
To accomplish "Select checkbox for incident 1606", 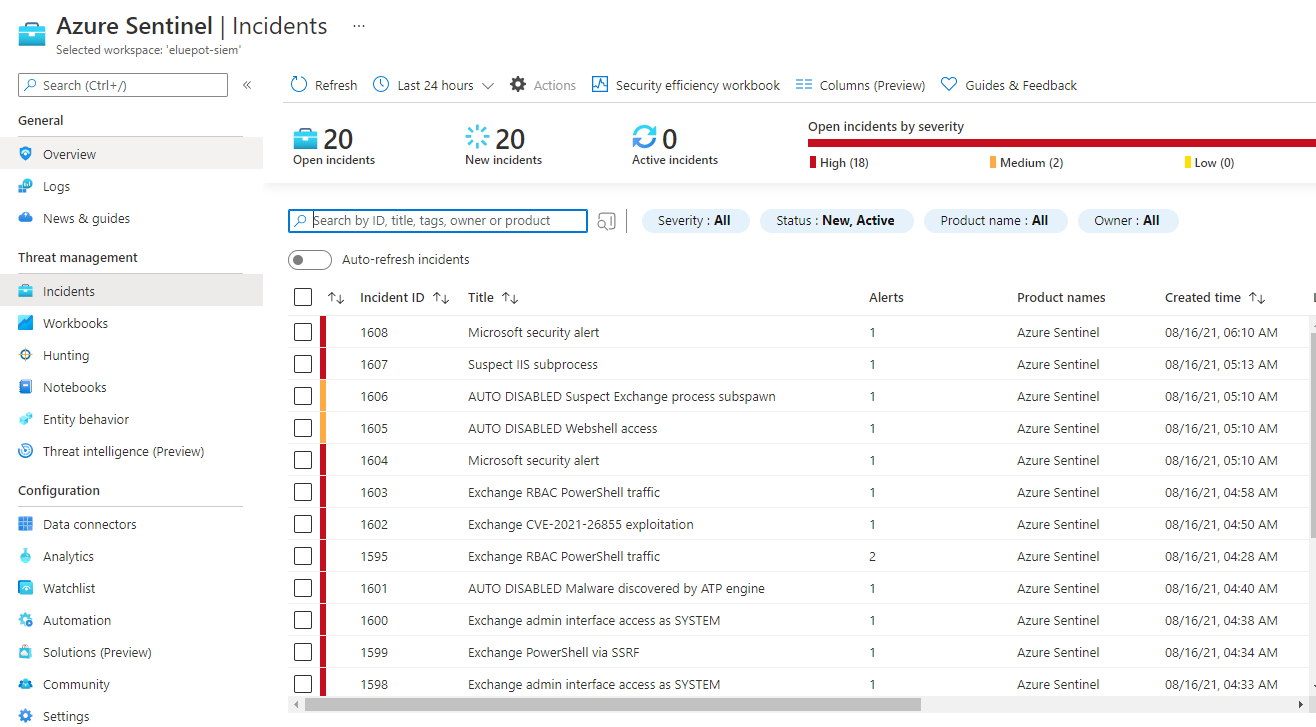I will coord(303,396).
